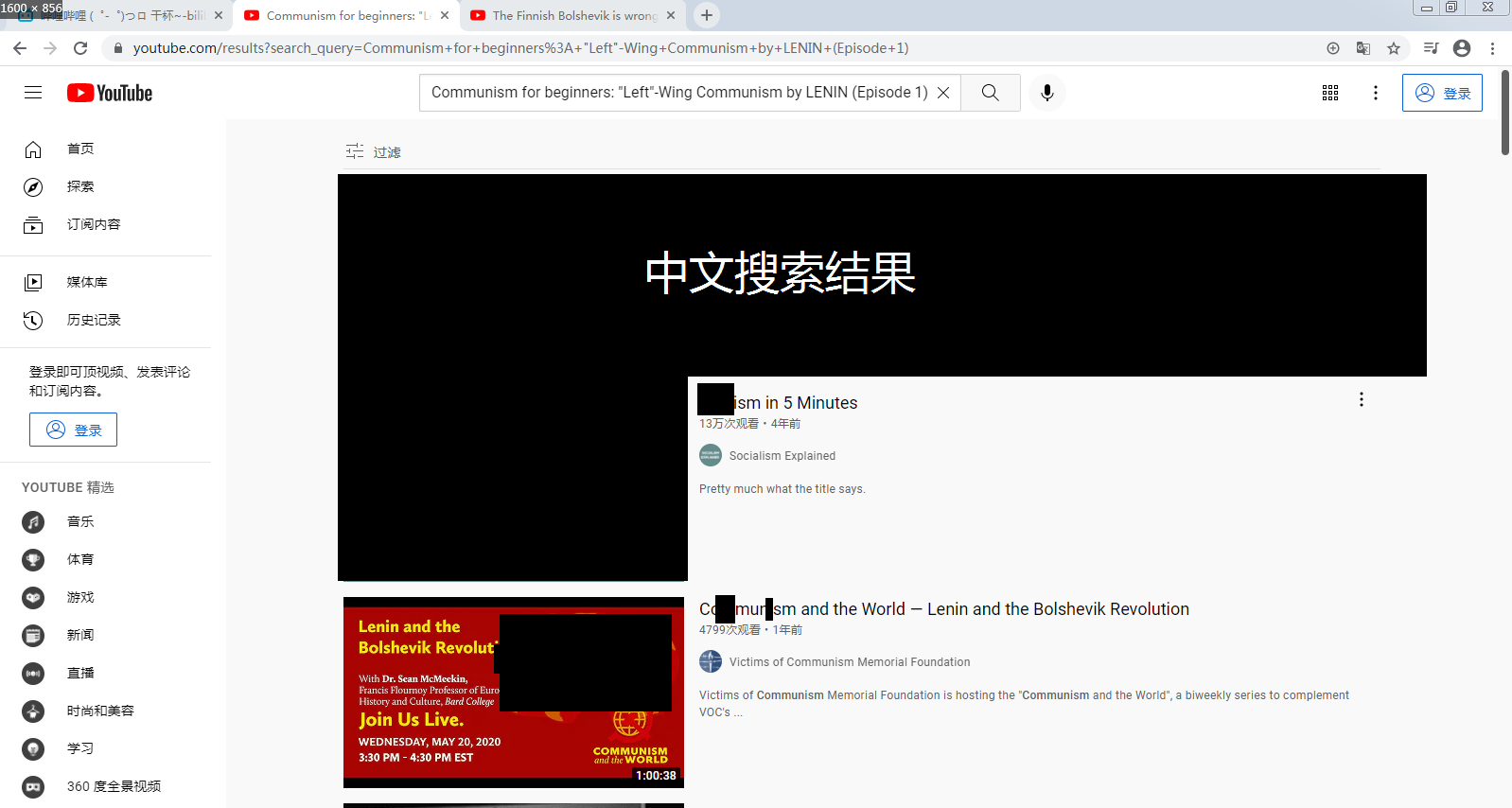Open more options for 5 Minutes video
1512x808 pixels.
pyautogui.click(x=1362, y=399)
